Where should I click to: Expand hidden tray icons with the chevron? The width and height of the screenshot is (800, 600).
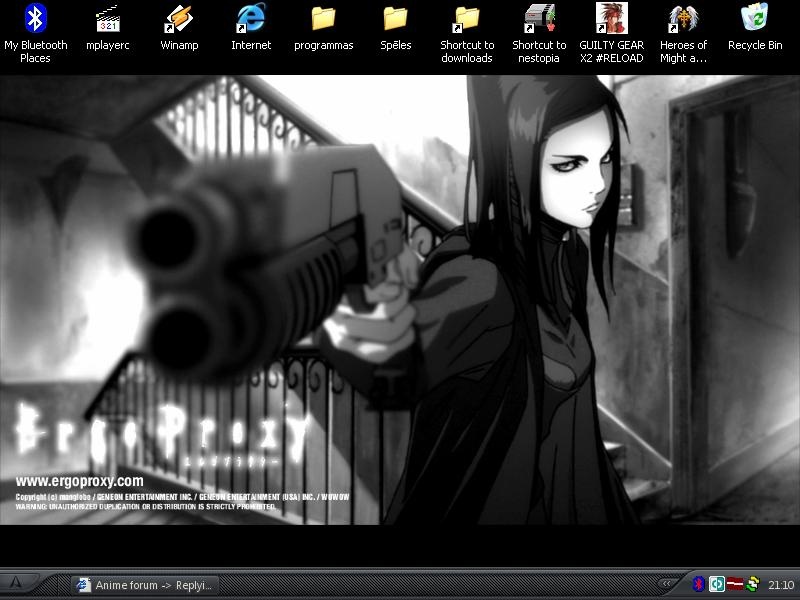pyautogui.click(x=666, y=583)
